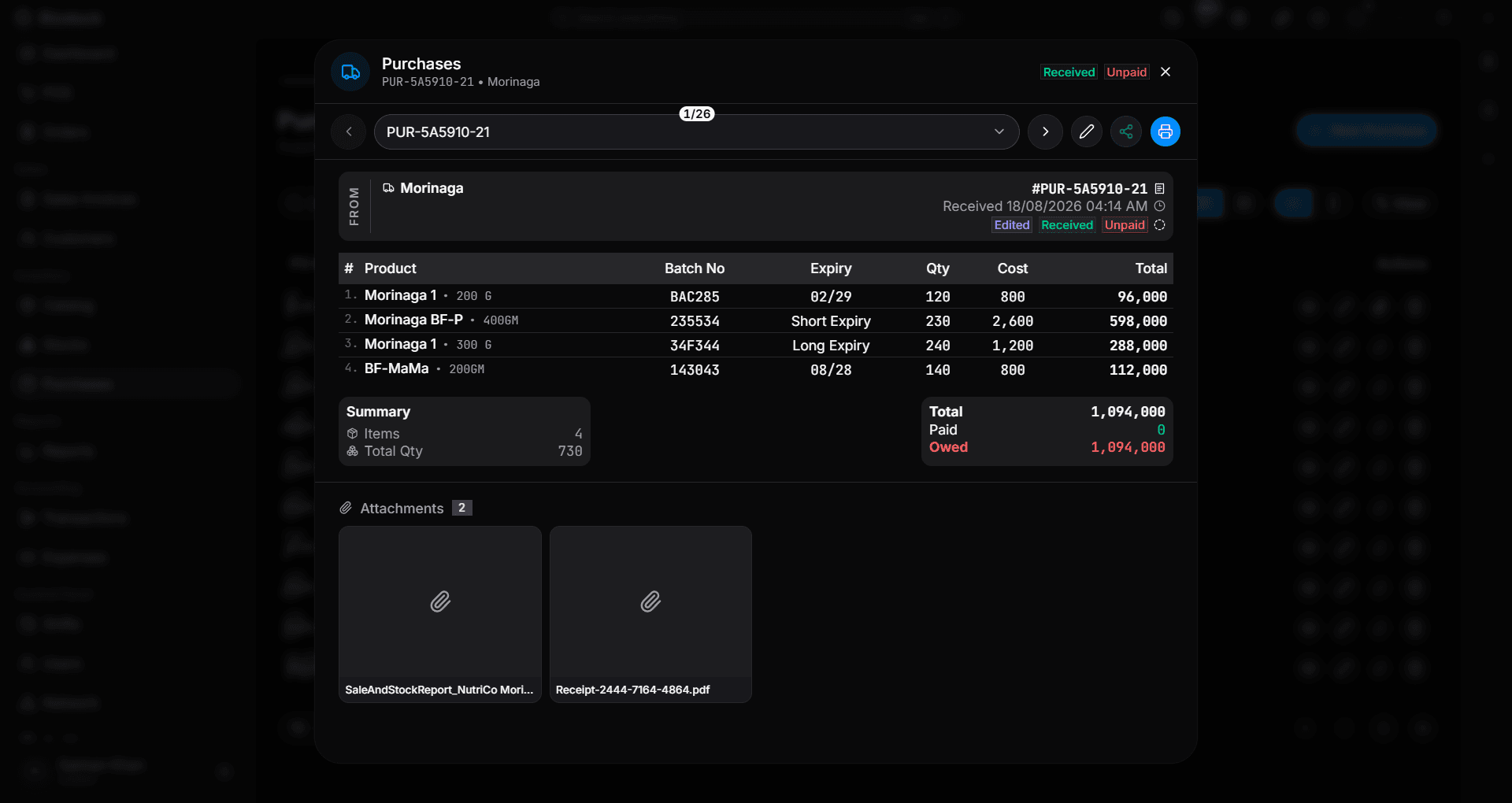Click the supplier name Morinaga in the FROM card

click(x=432, y=188)
